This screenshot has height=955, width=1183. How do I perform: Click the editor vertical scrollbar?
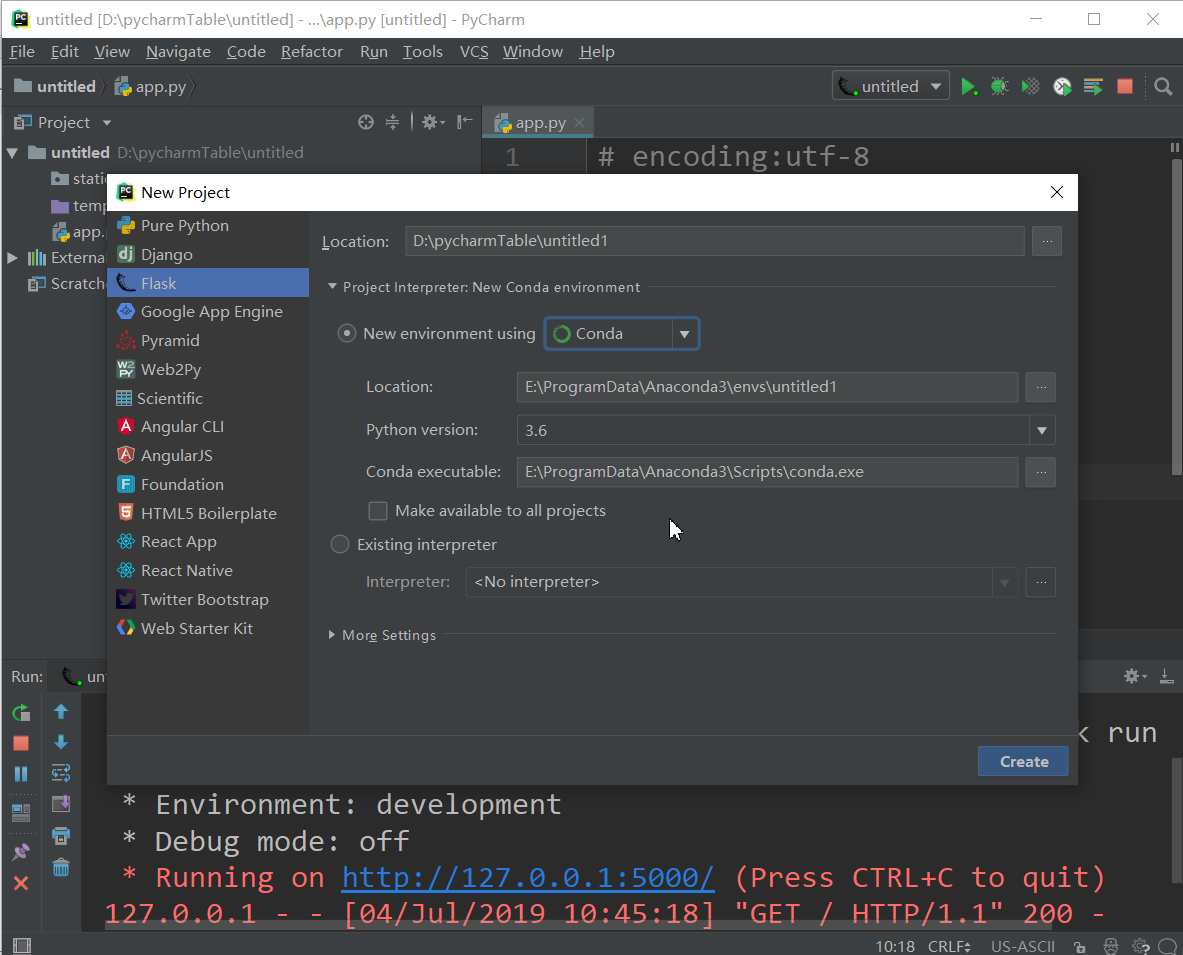pos(1175,317)
